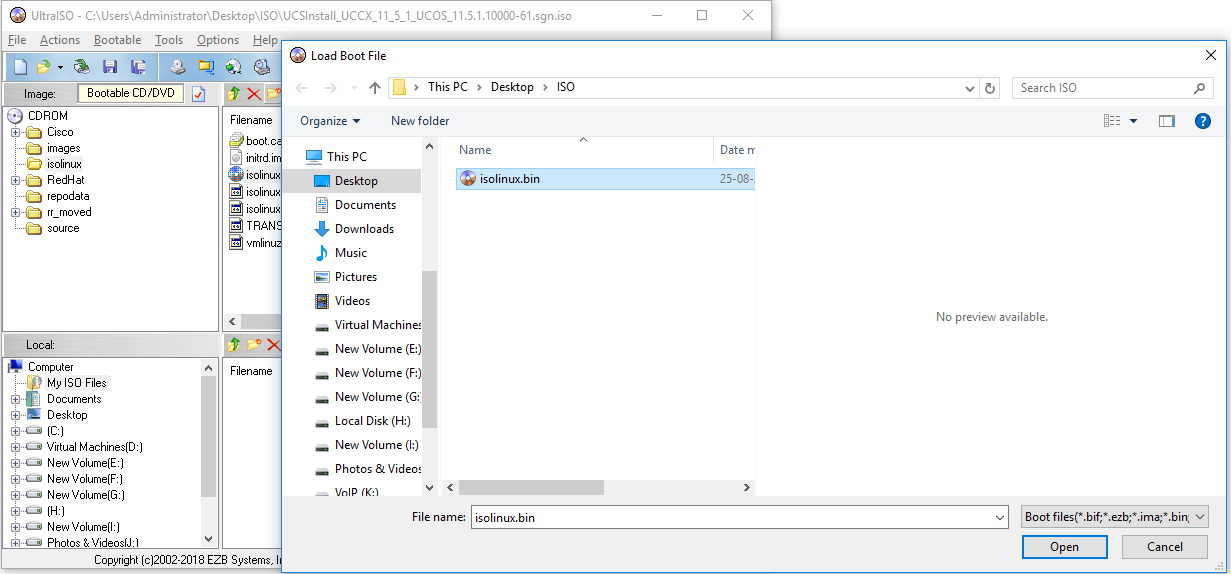Select Downloads in dialog navigation pane
This screenshot has height=574, width=1231.
click(364, 229)
